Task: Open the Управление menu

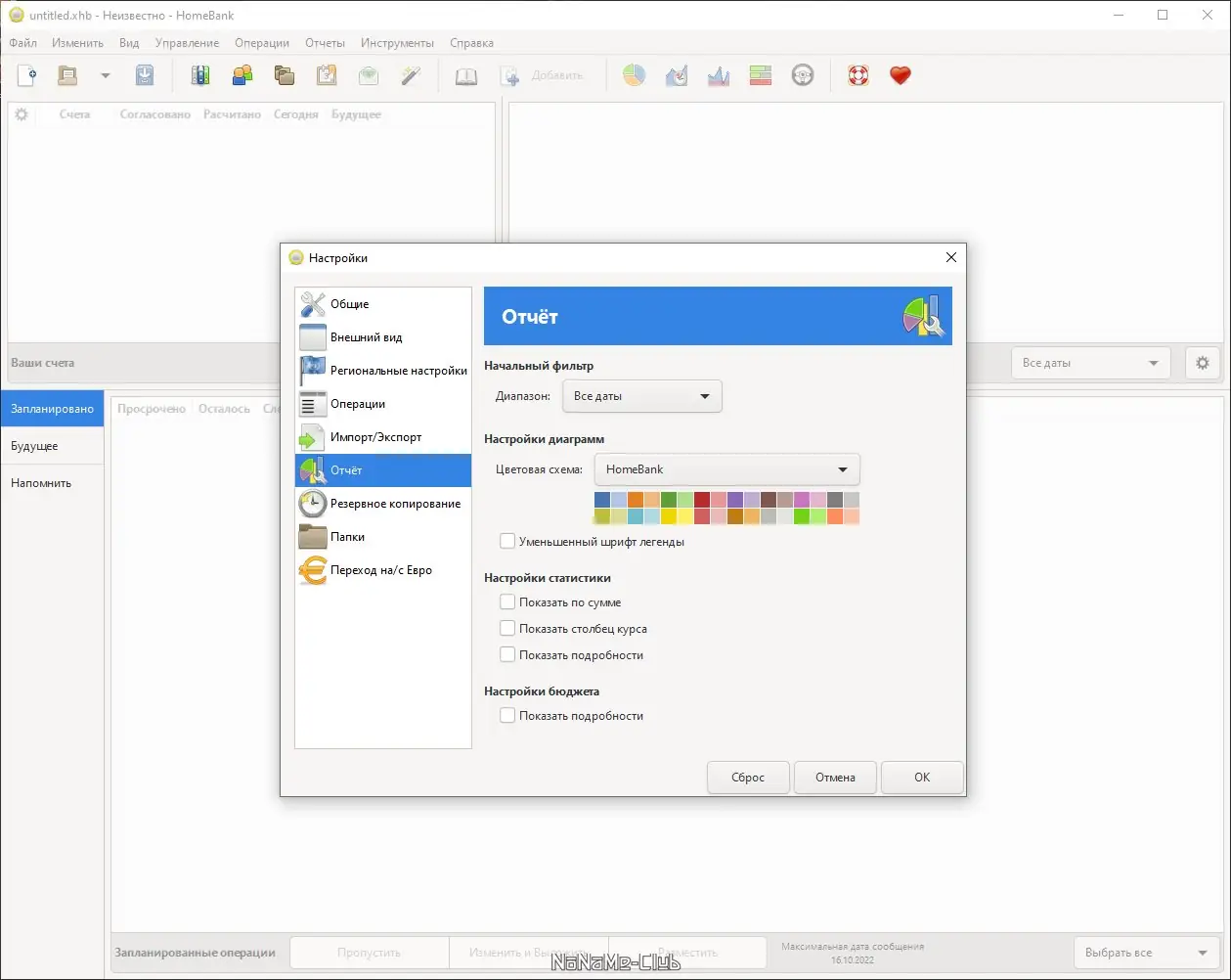Action: [187, 43]
